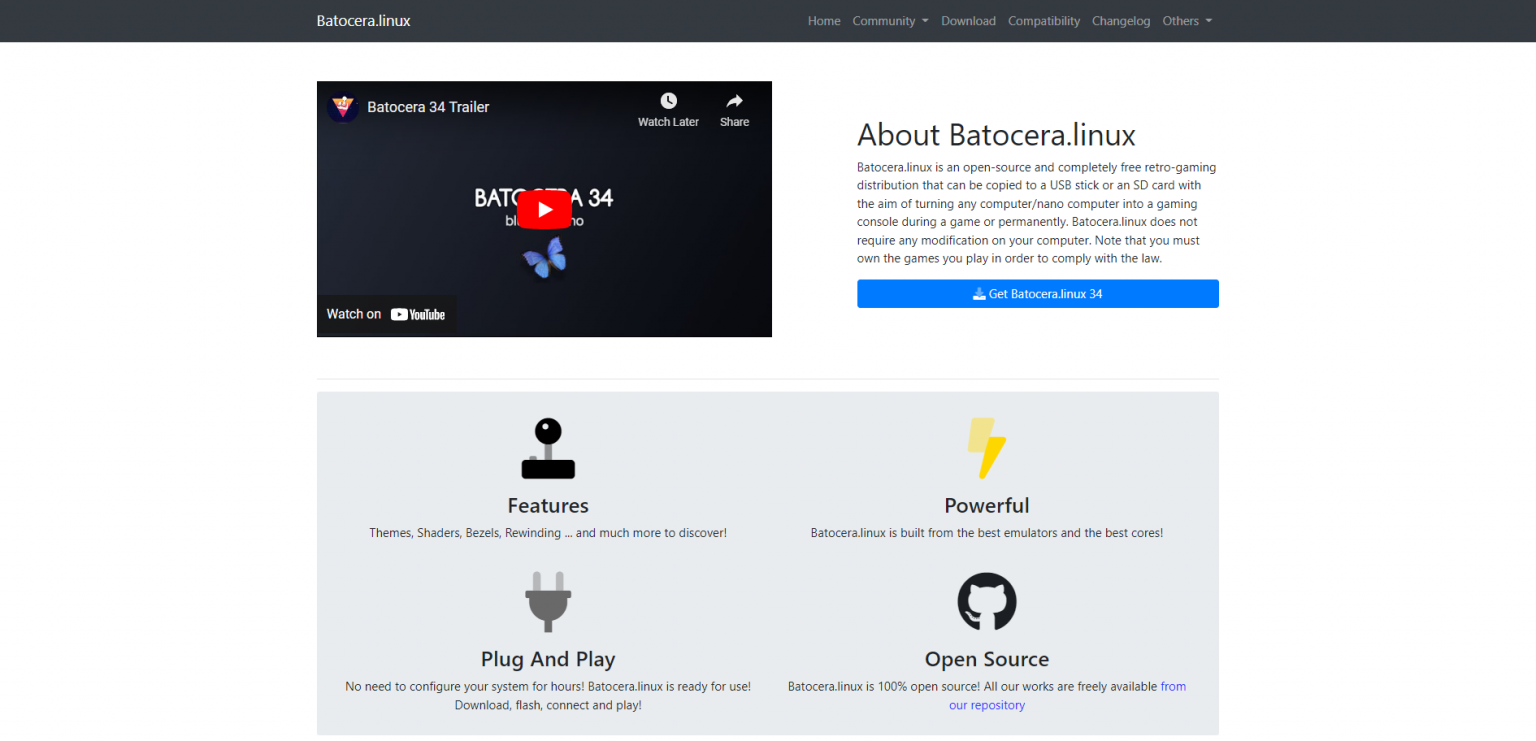1536x741 pixels.
Task: Open the Changelog page from the navbar
Action: coord(1120,20)
